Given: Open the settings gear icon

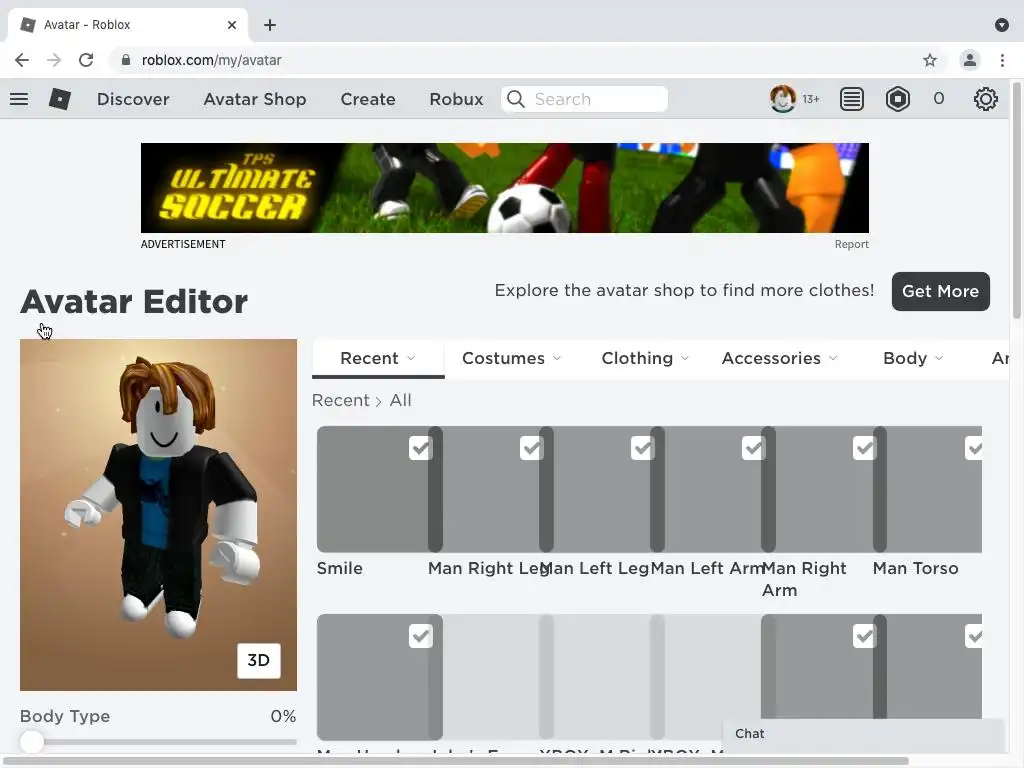Looking at the screenshot, I should pos(985,99).
